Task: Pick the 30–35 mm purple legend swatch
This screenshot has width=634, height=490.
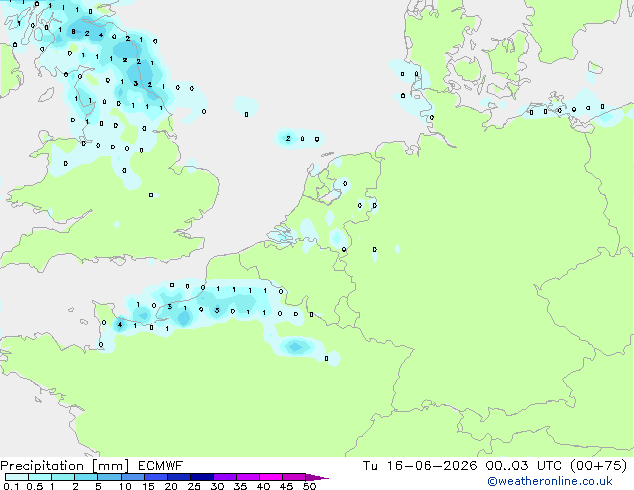Action: pos(225,477)
